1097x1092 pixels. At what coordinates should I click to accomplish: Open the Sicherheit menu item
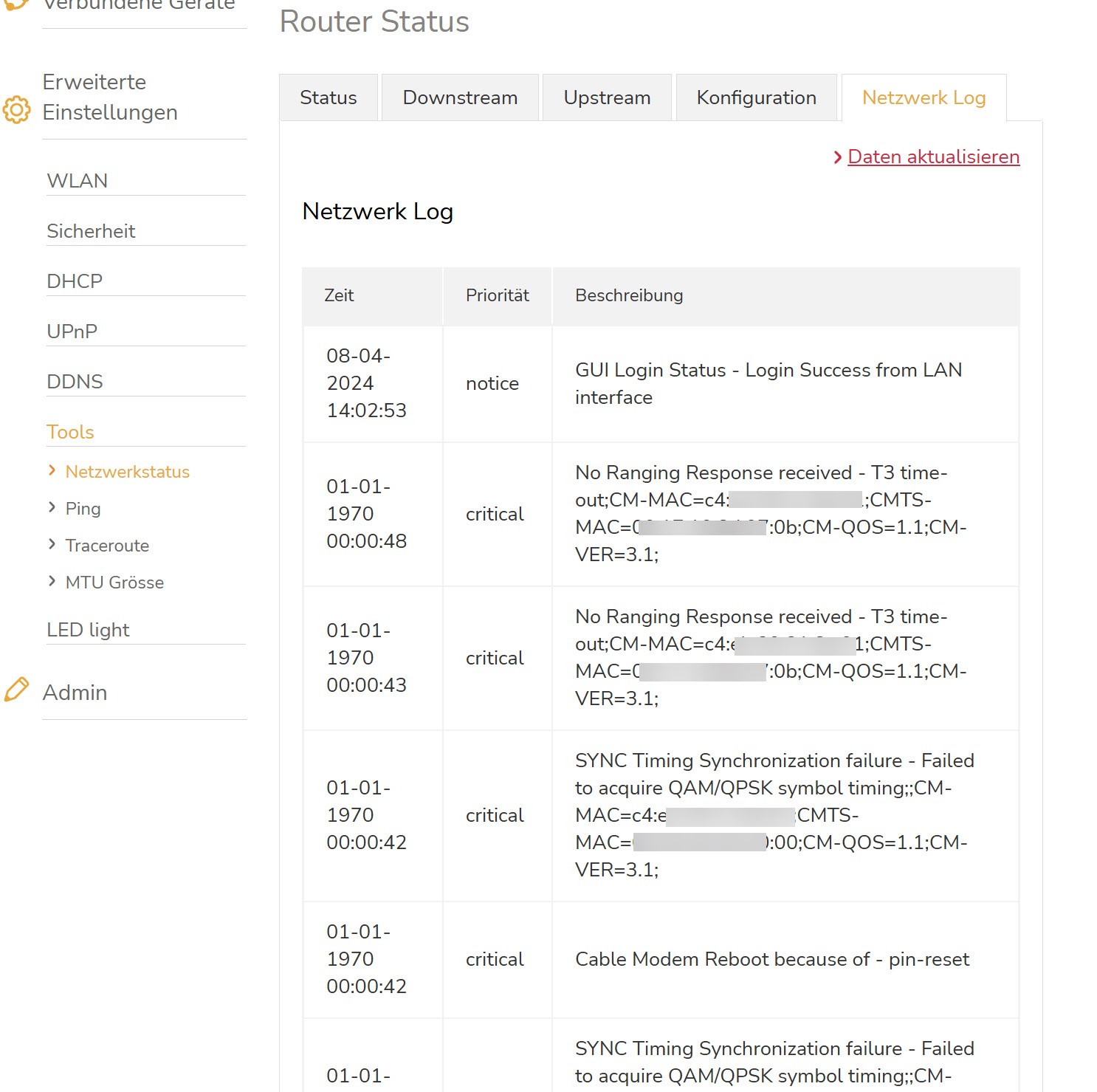pos(91,231)
